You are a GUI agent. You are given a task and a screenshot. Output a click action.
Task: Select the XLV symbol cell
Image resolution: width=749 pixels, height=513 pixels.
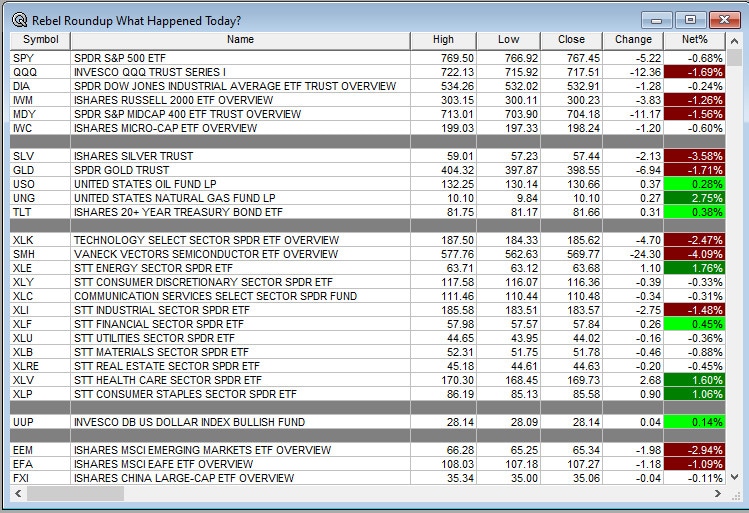(40, 380)
